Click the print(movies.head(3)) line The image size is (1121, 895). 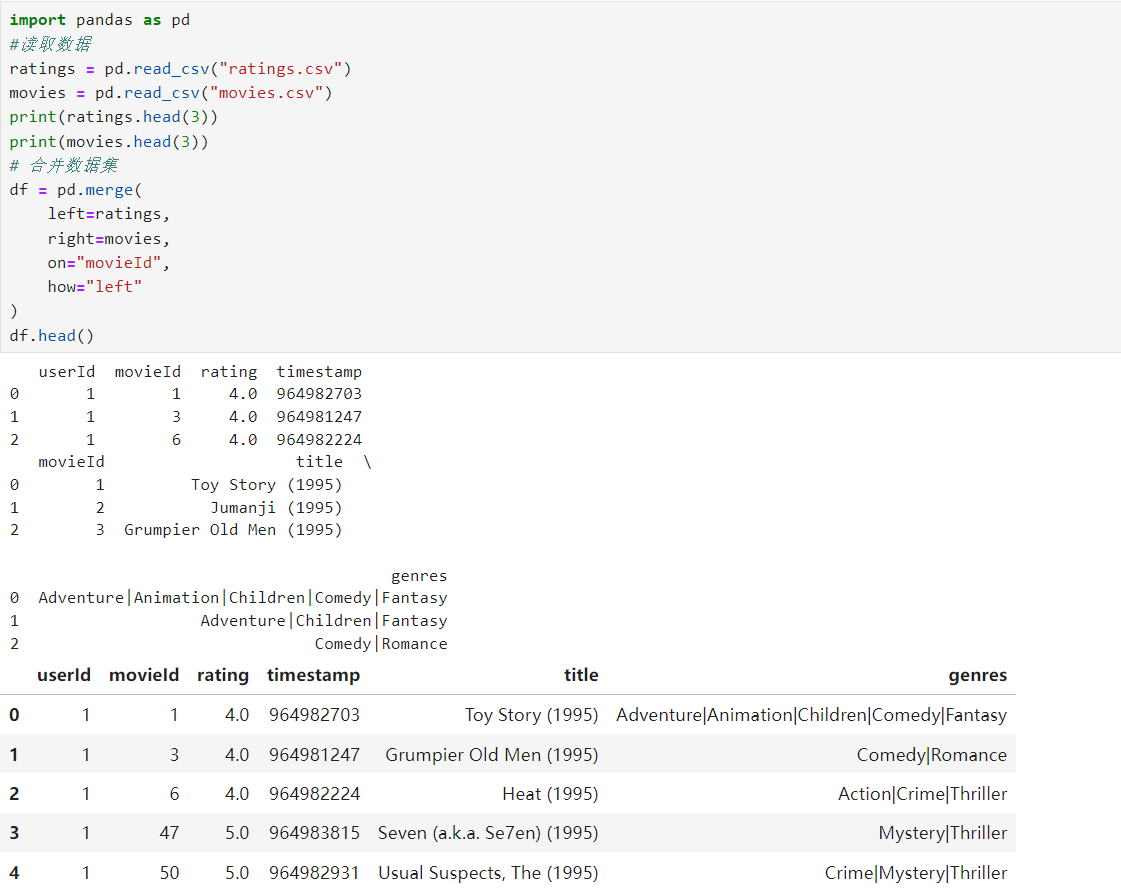[x=109, y=142]
